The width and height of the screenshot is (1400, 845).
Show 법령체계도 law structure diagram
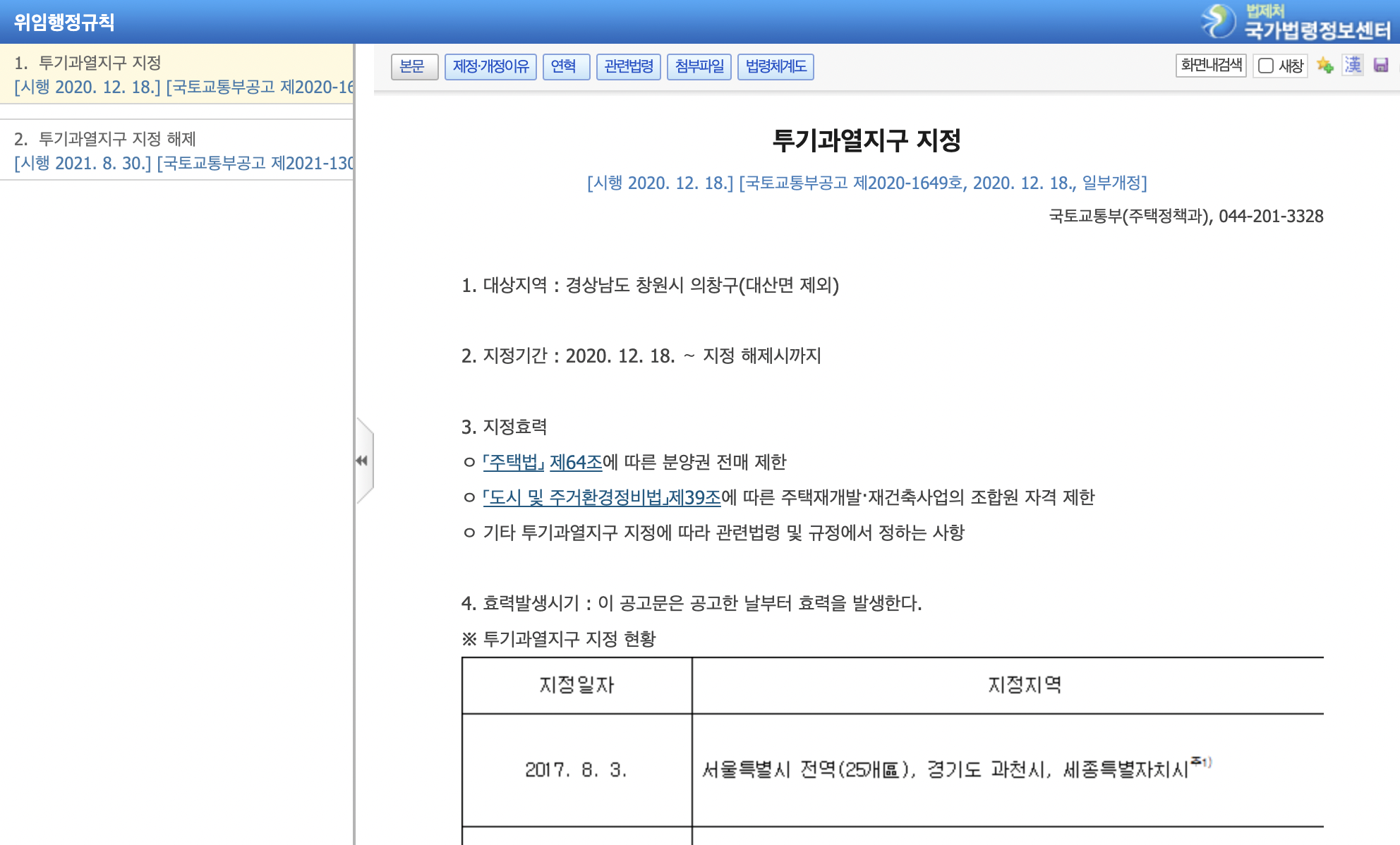pos(776,67)
